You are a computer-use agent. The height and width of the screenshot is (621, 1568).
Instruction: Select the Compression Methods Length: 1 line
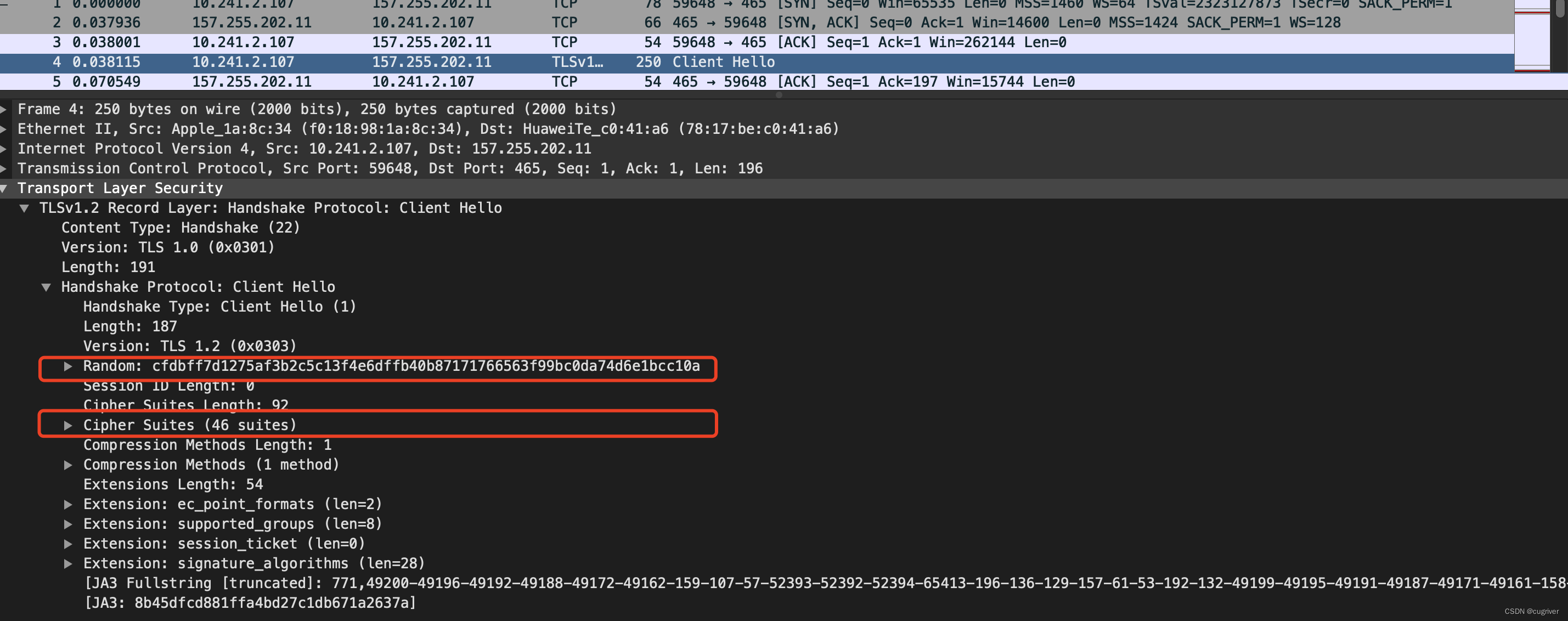pyautogui.click(x=207, y=445)
